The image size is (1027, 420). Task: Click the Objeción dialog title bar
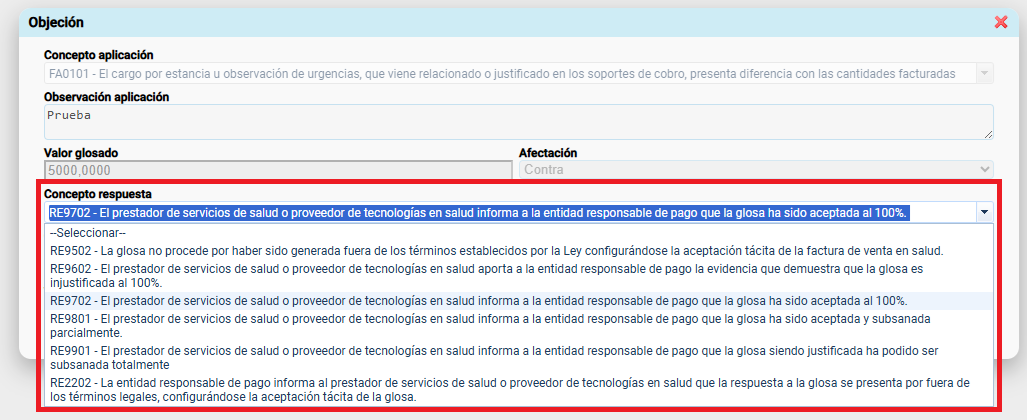coord(500,22)
